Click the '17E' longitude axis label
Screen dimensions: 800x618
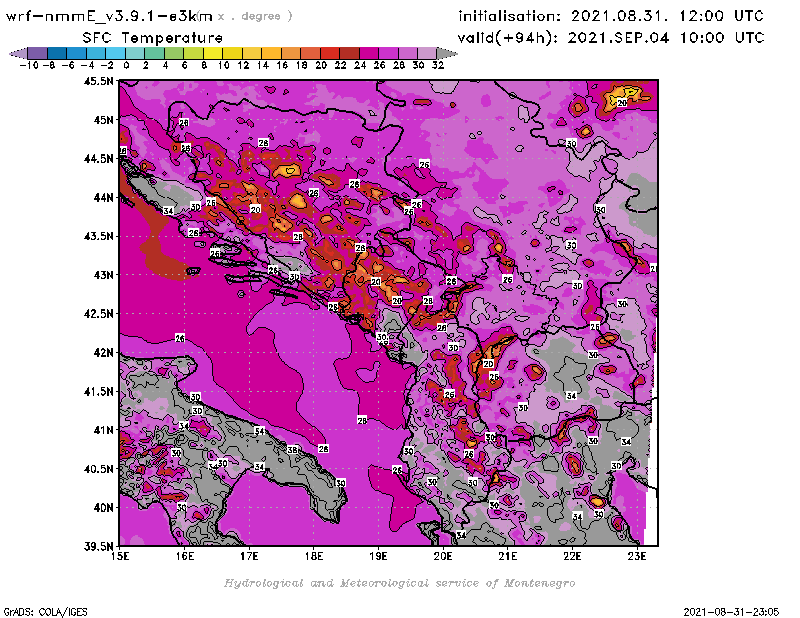249,556
